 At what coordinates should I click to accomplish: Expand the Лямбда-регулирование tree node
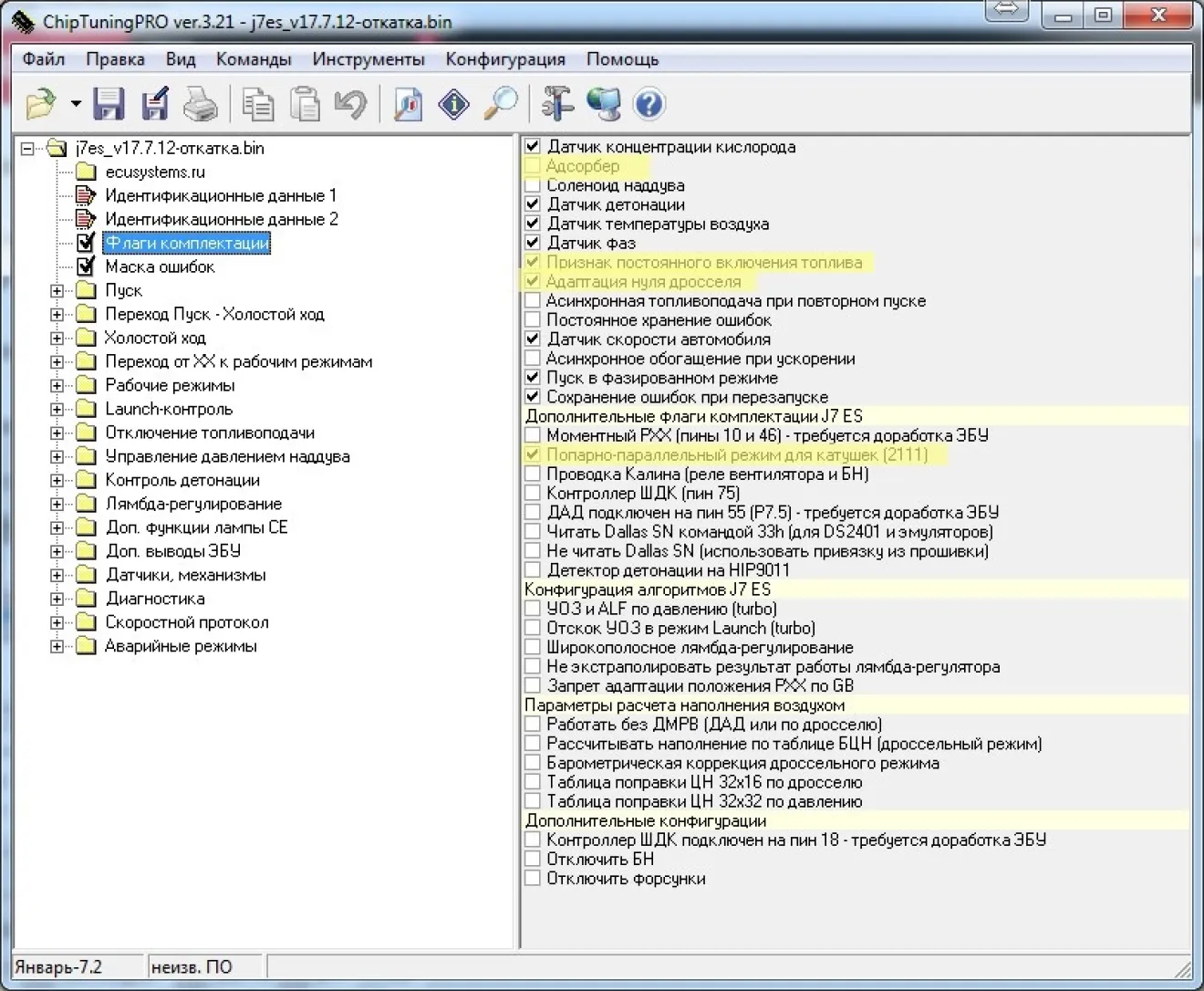point(57,504)
